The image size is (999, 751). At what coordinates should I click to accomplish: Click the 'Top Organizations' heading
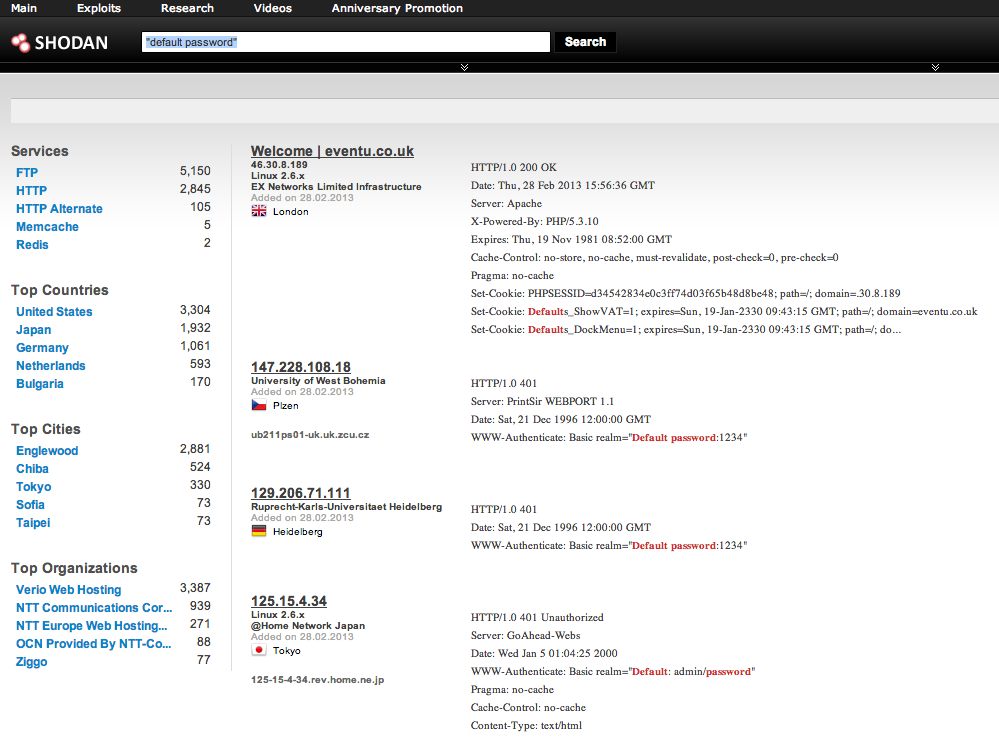(74, 568)
